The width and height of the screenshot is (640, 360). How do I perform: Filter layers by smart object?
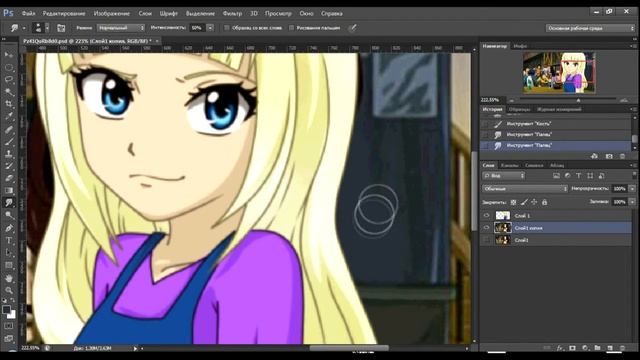click(x=601, y=176)
